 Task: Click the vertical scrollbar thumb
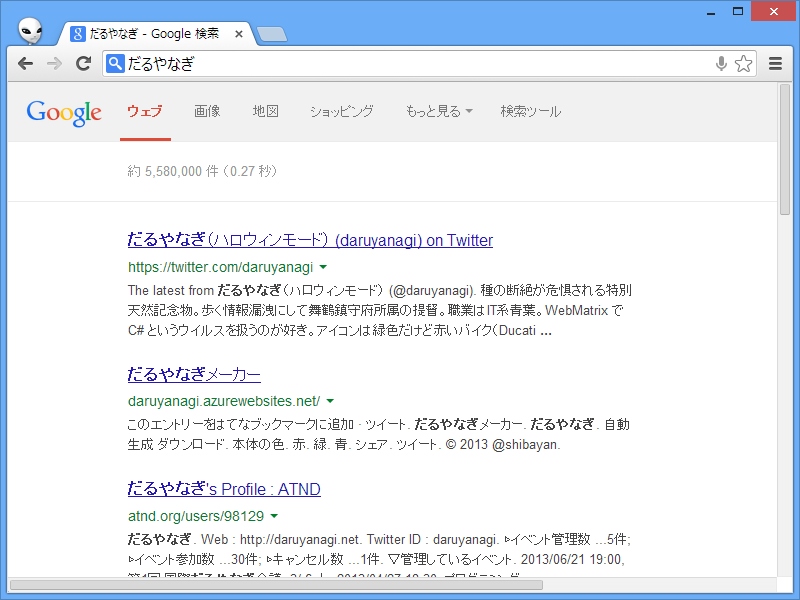pos(785,150)
